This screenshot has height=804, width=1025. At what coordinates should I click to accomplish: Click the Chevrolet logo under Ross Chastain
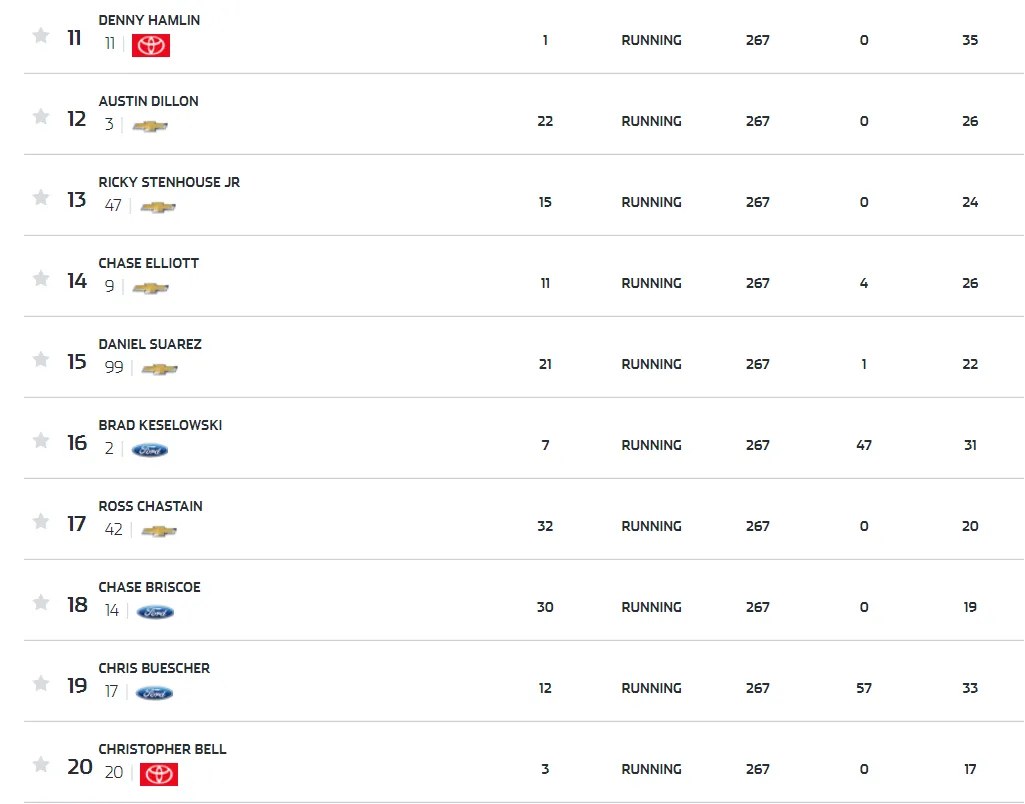point(158,531)
